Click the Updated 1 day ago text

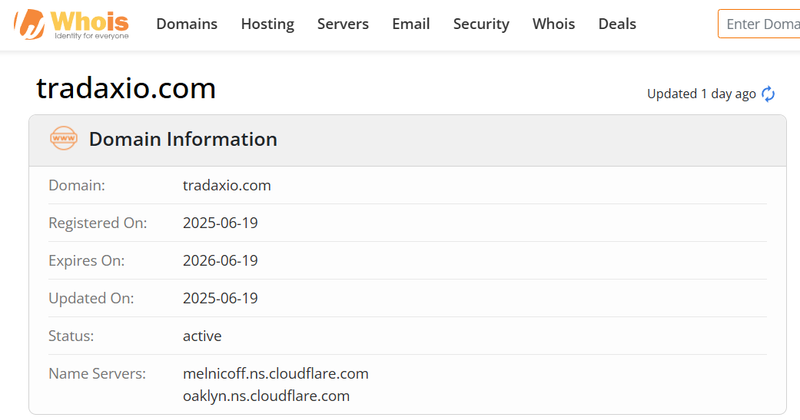click(702, 94)
